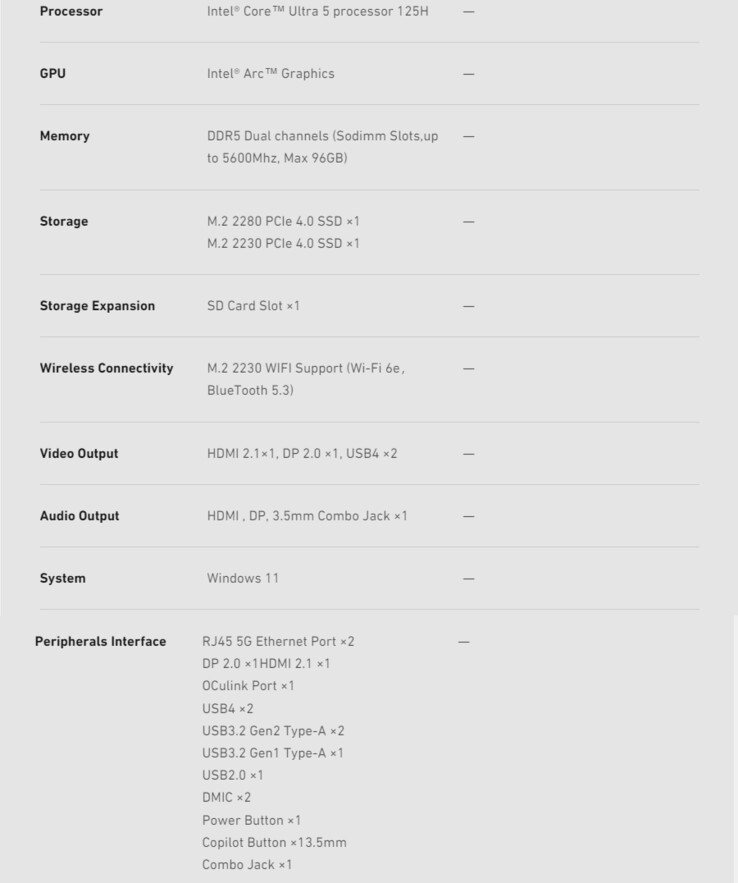Click the DDR5 Dual channels description

[x=322, y=147]
